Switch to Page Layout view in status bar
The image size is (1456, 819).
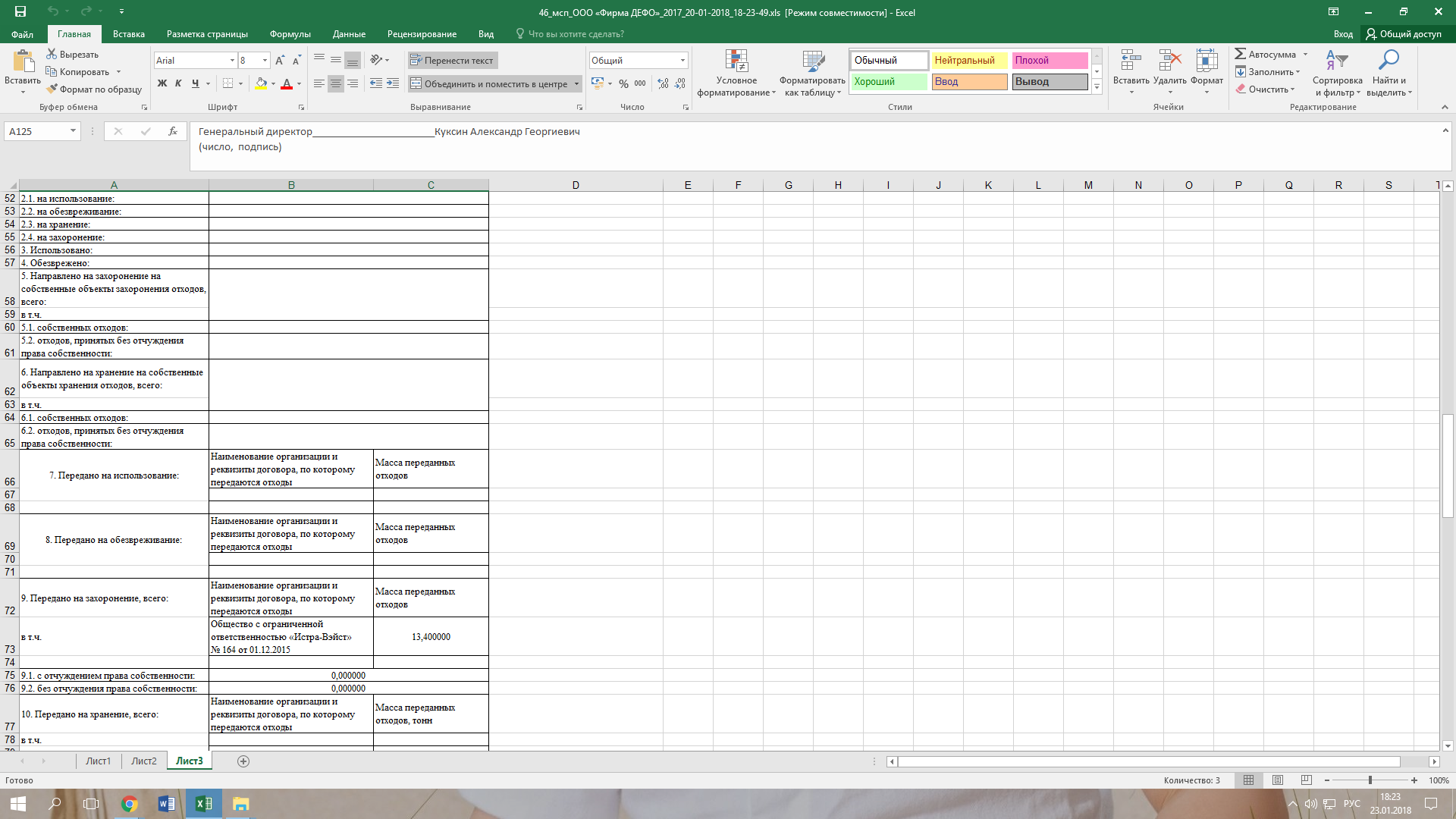pyautogui.click(x=1278, y=780)
